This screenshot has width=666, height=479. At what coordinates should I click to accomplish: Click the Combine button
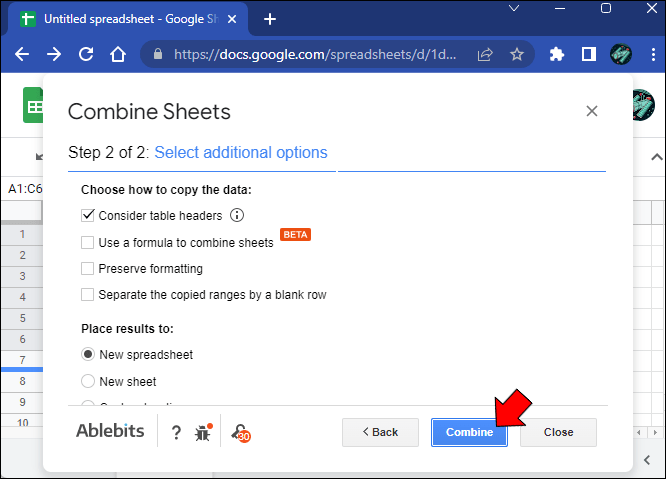click(x=469, y=432)
